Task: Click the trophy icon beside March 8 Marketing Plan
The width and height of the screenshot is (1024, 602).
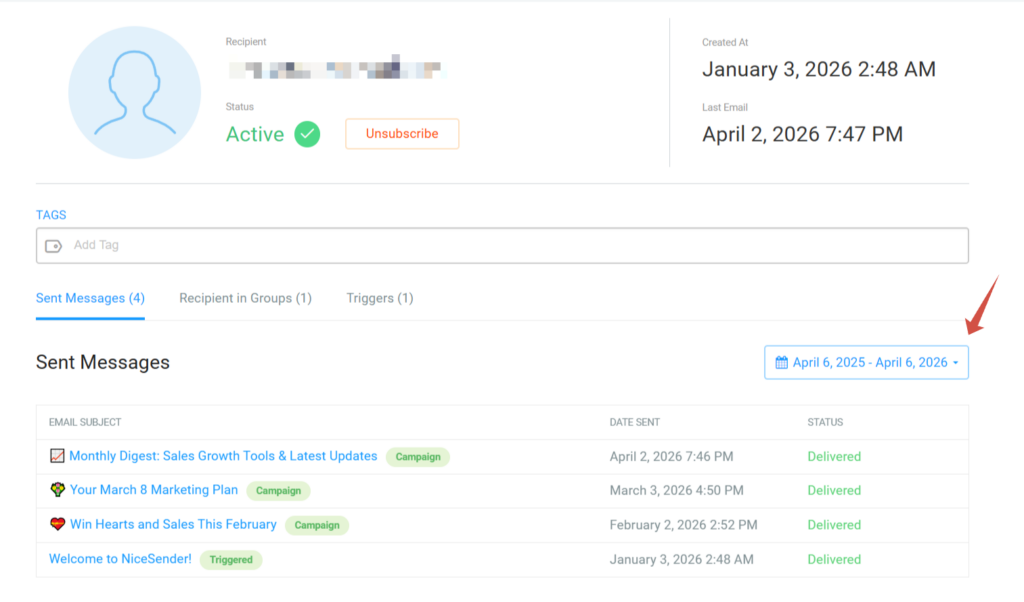Action: click(x=57, y=490)
